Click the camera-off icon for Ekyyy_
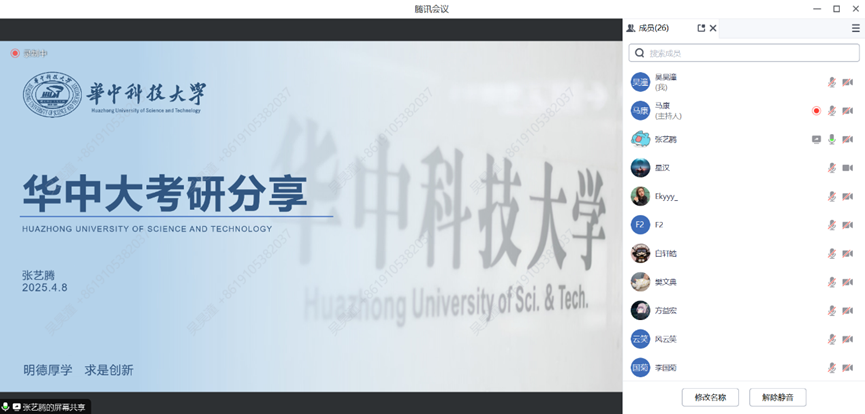 coord(847,197)
